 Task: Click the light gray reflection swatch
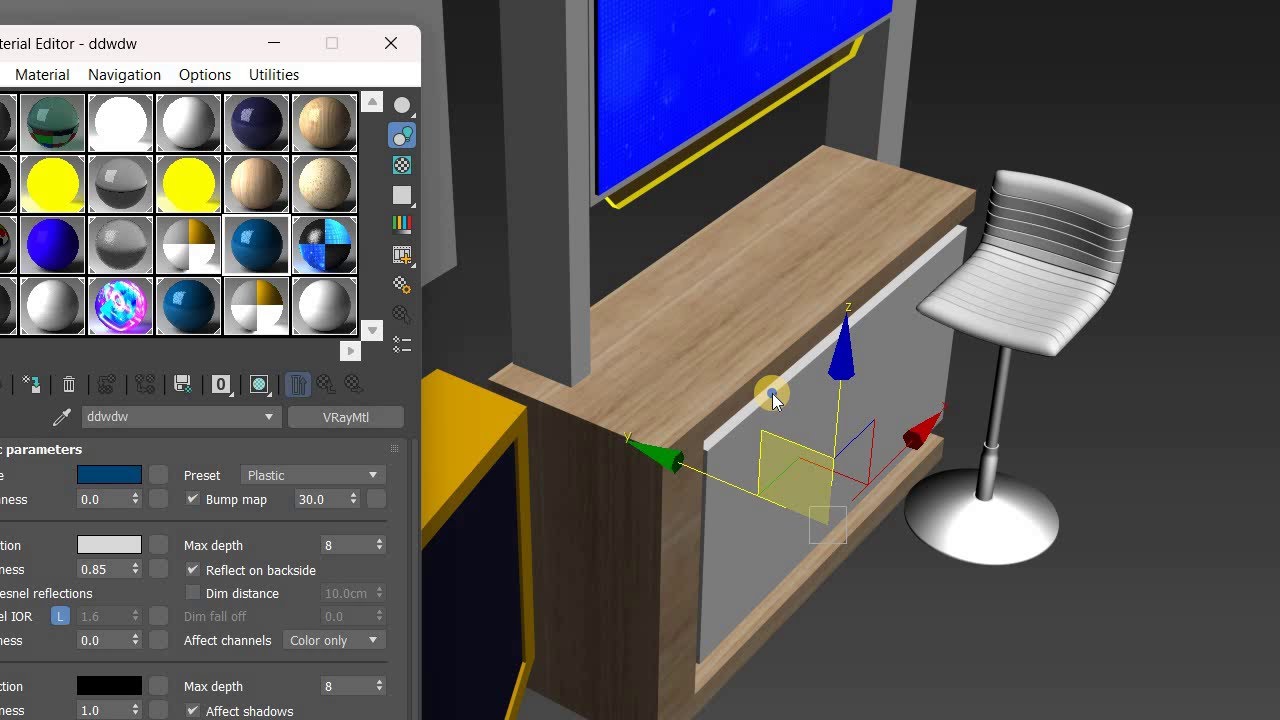(109, 545)
